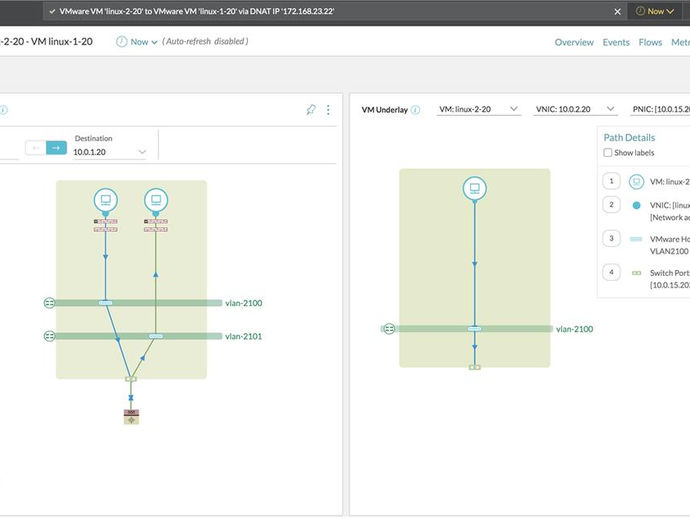Click the firewall rule tags under right VM
The image size is (690, 518).
156,225
